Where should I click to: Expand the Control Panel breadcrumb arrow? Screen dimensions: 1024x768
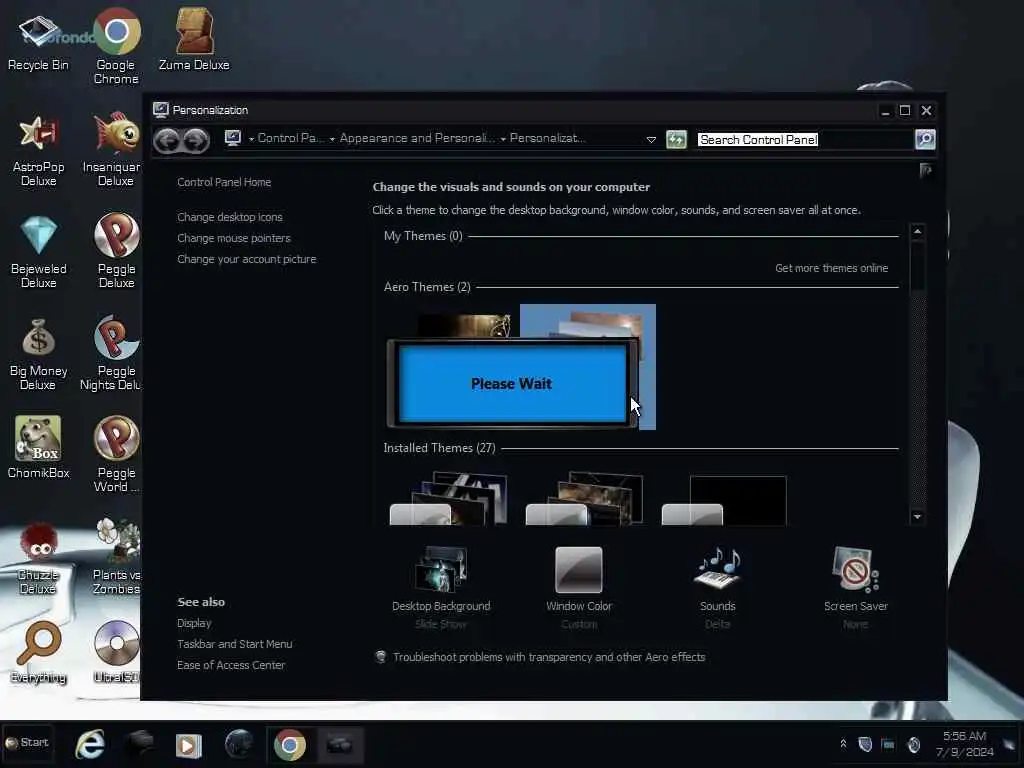(x=251, y=139)
